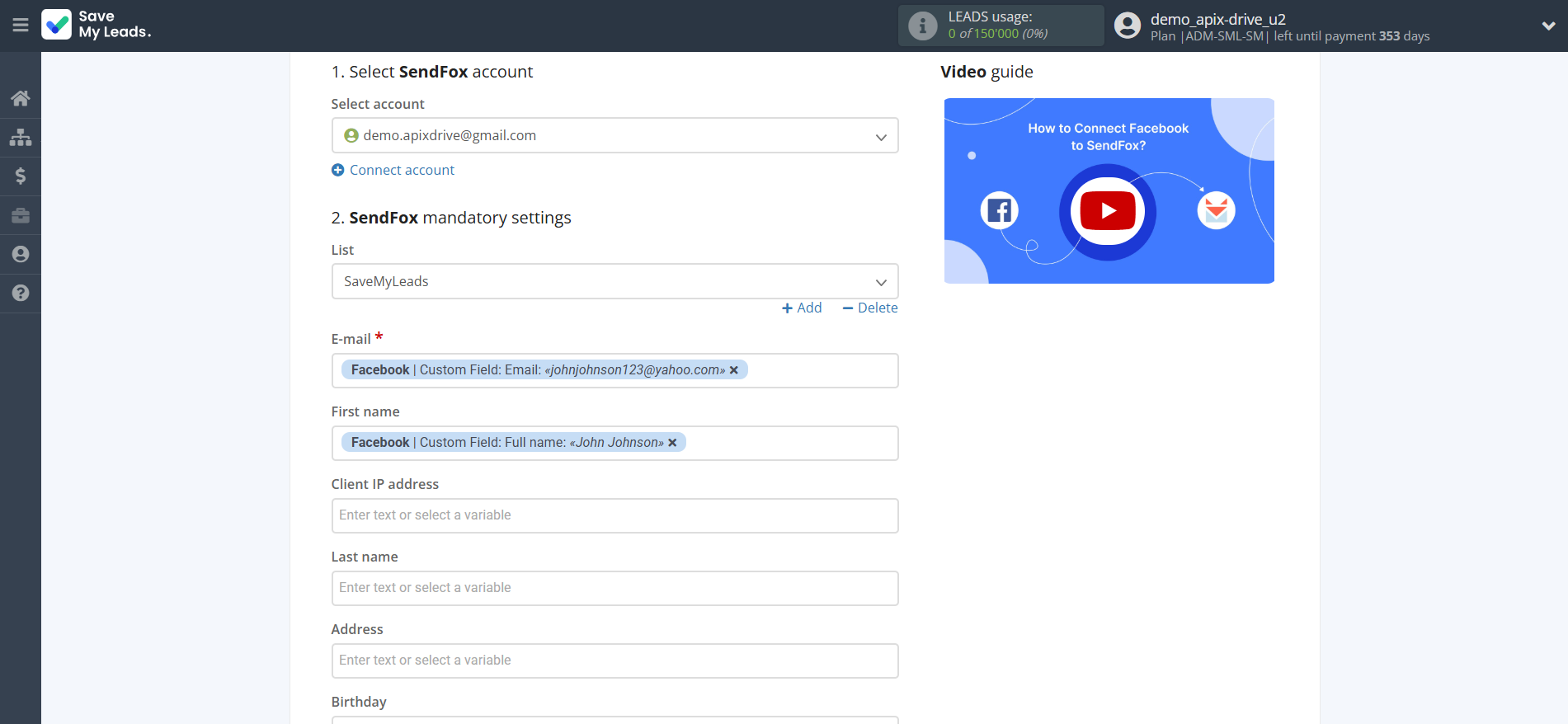1568x724 pixels.
Task: Click the briefcase sidebar icon
Action: point(21,215)
